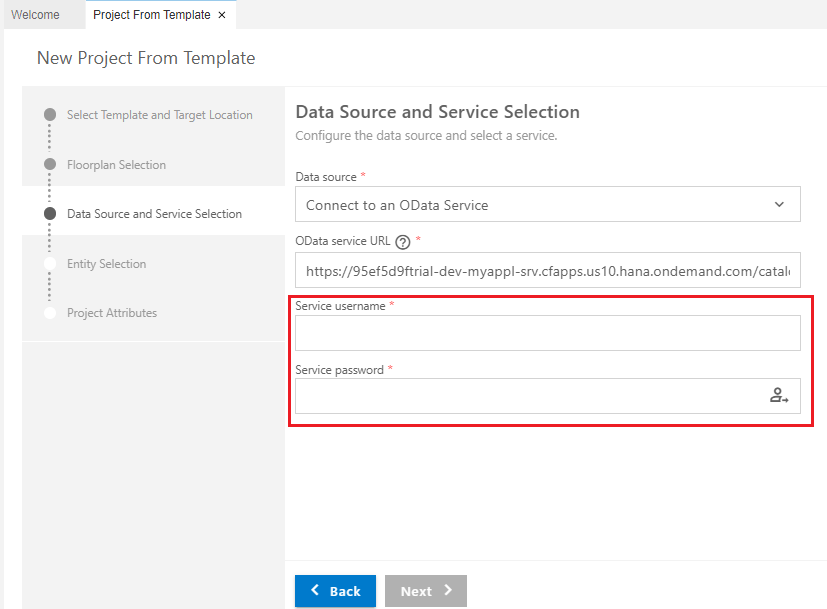
Task: Click the help icon beside OData service URL
Action: 401,241
